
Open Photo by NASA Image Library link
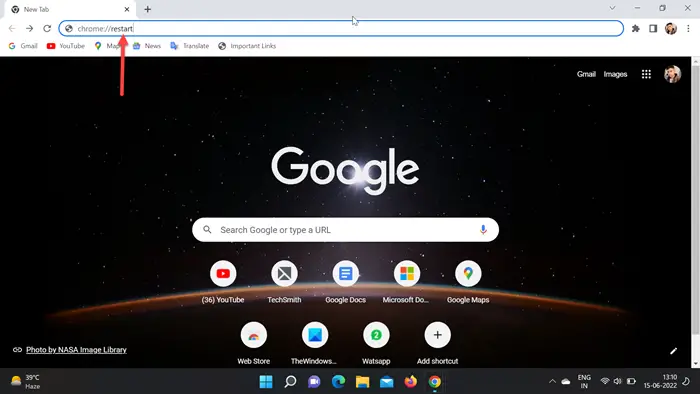[76, 350]
